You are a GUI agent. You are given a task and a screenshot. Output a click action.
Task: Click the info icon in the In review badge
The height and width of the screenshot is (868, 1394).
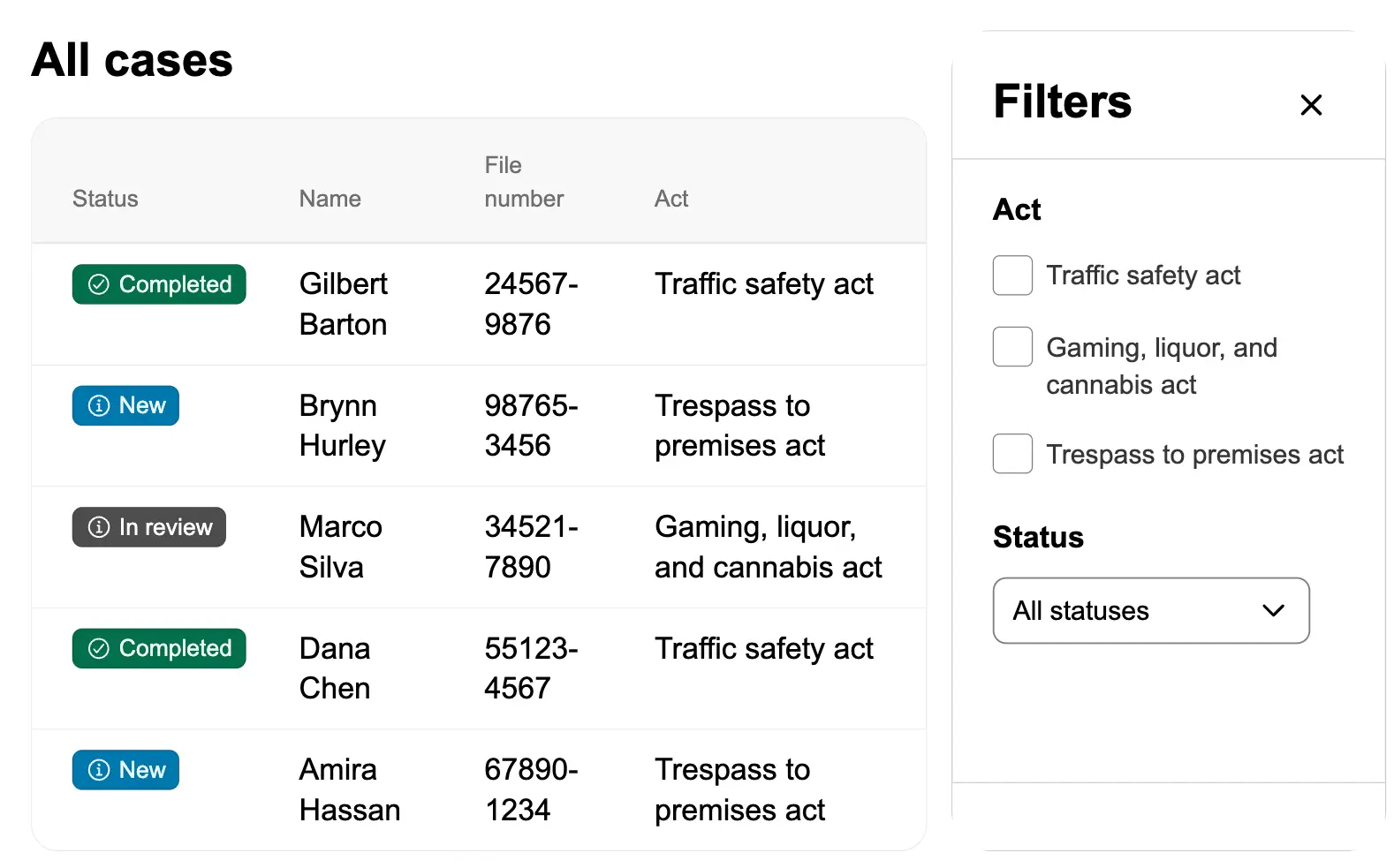(99, 527)
